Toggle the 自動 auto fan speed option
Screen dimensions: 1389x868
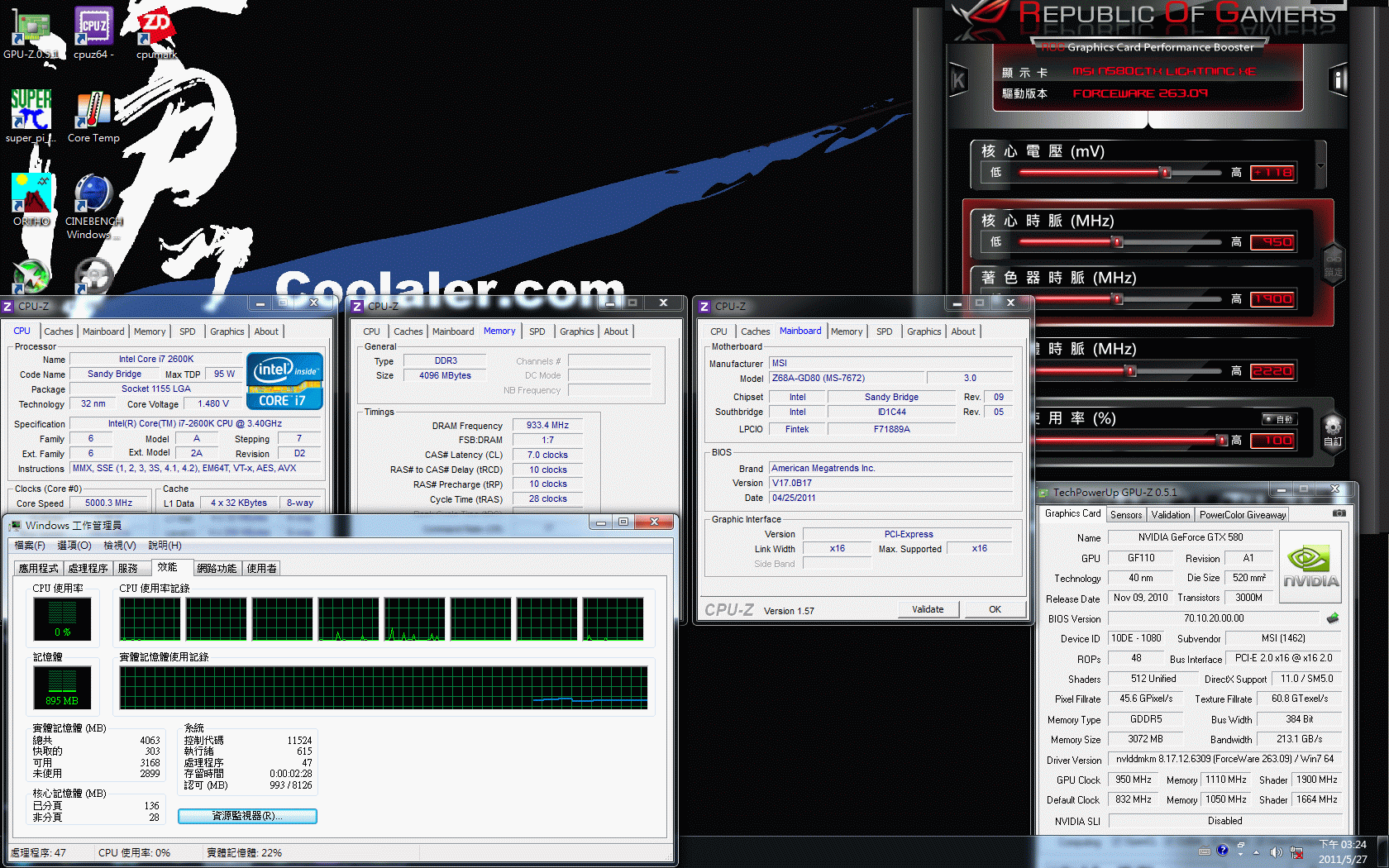1278,419
